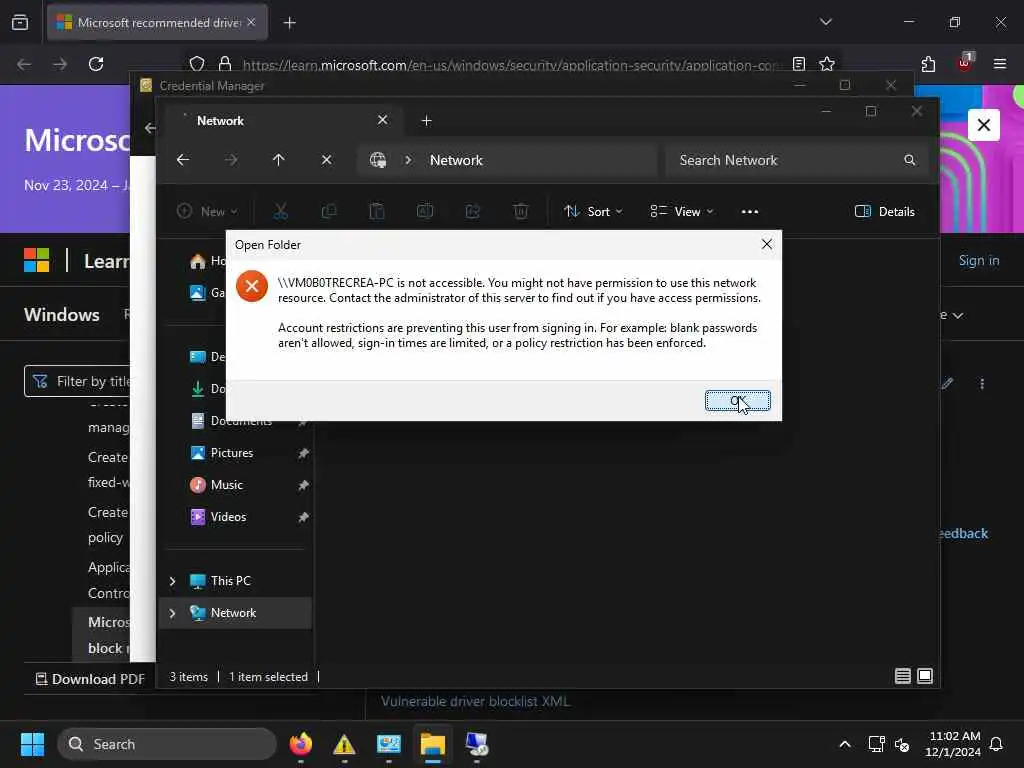Screen dimensions: 1024x768
Task: Toggle Firefox reader view
Action: coord(799,64)
